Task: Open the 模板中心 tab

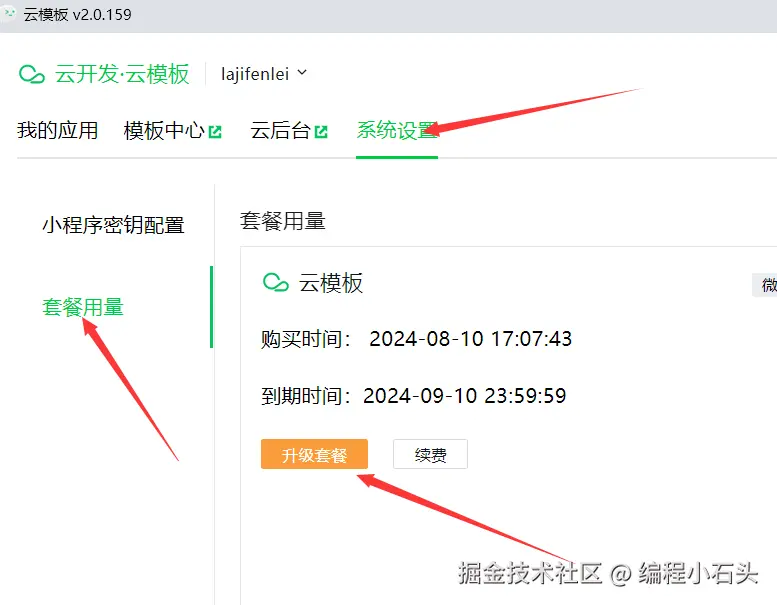Action: point(164,130)
